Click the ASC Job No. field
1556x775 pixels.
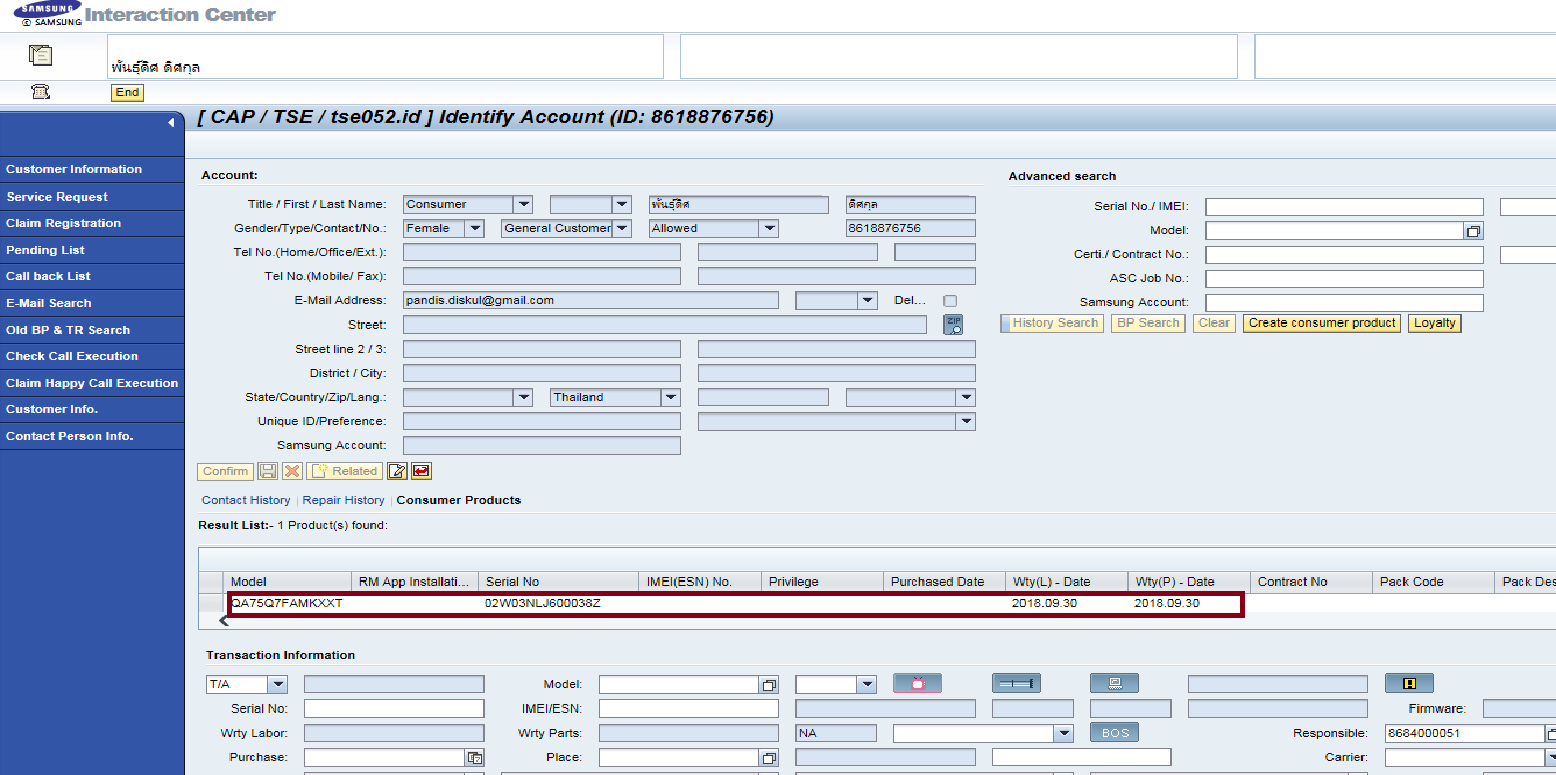click(x=1344, y=279)
